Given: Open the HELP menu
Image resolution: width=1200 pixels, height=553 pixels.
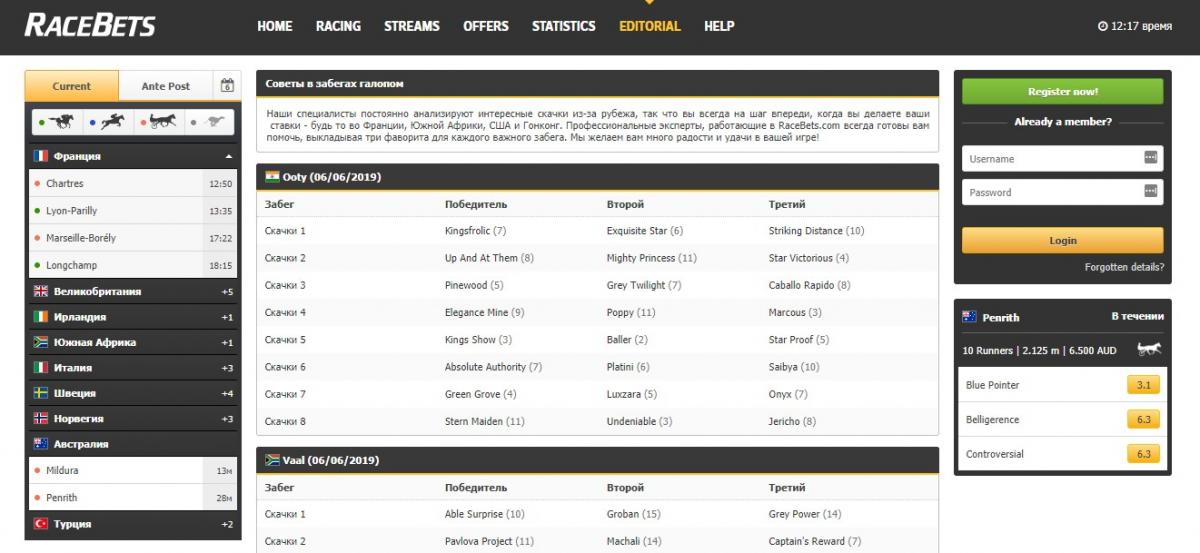Looking at the screenshot, I should pos(719,26).
